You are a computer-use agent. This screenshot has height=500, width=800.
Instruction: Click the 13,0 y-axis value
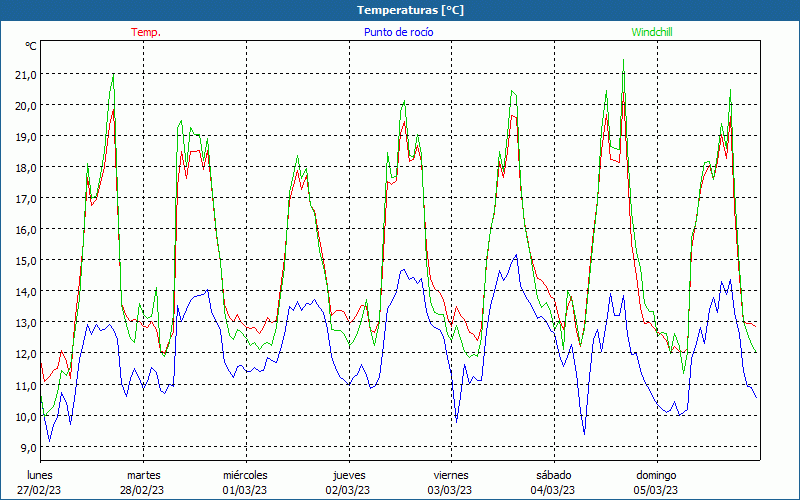pos(26,323)
